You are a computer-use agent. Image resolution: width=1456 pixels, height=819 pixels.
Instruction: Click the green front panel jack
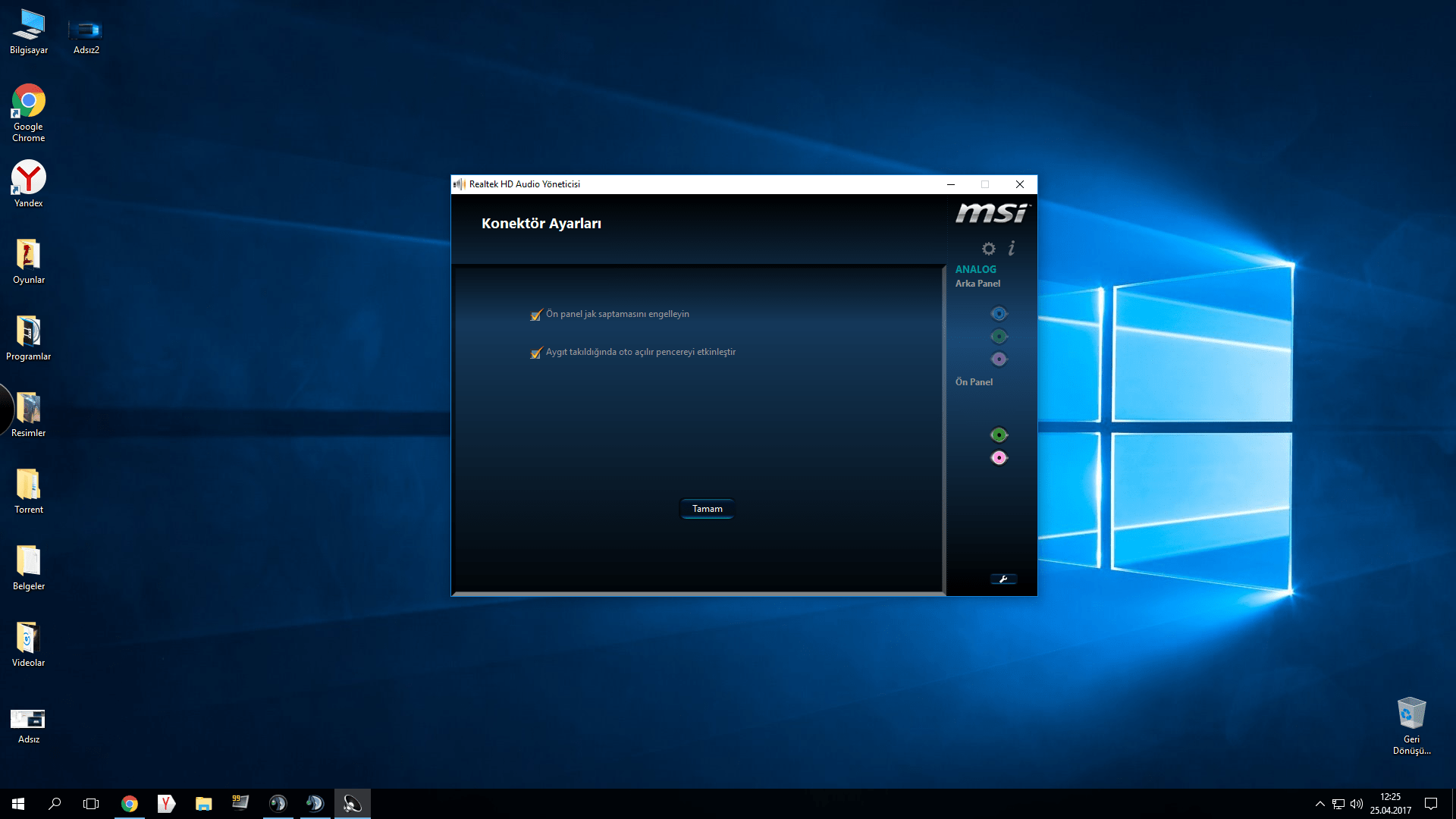point(999,435)
